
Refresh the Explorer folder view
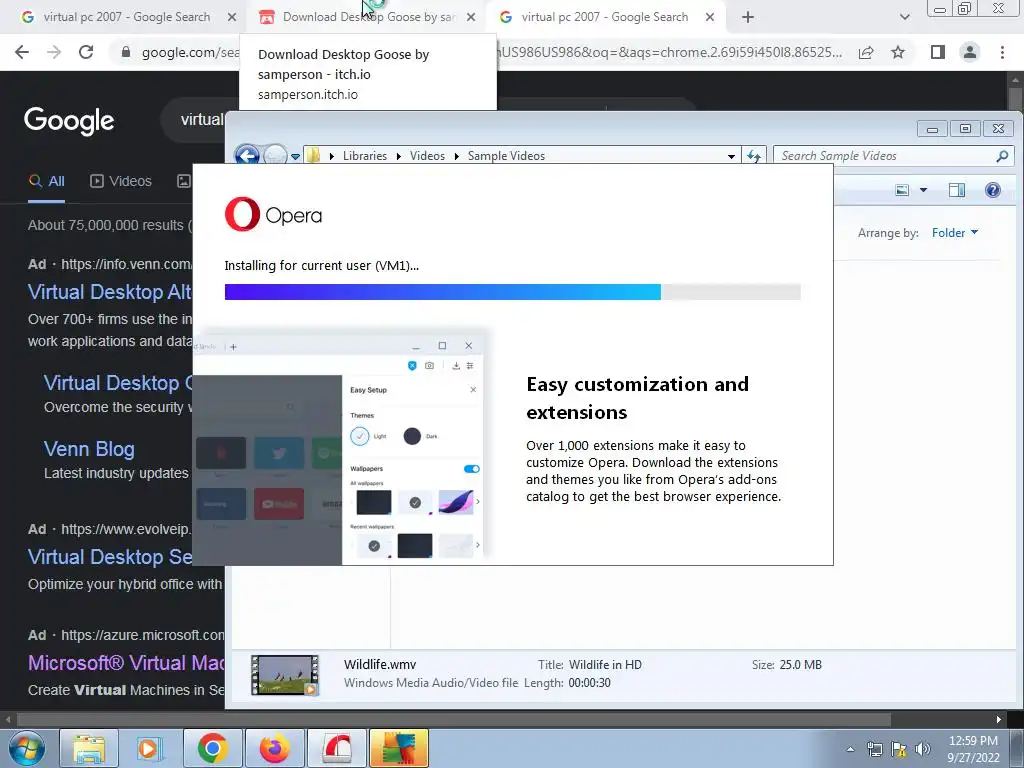pos(754,155)
